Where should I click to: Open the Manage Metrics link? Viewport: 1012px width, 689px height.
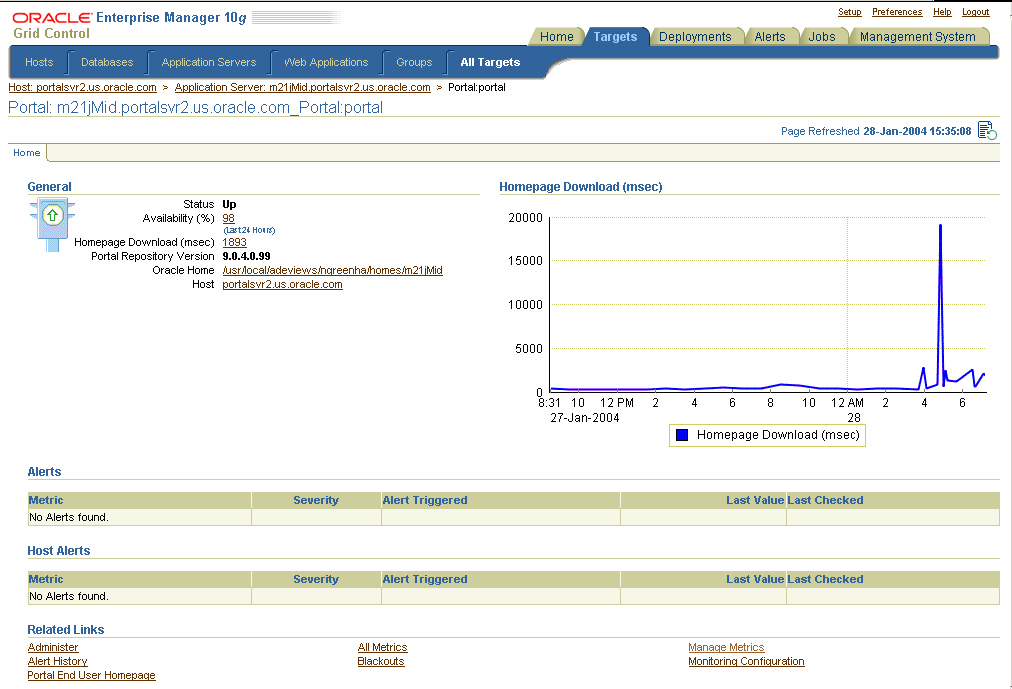[x=726, y=647]
